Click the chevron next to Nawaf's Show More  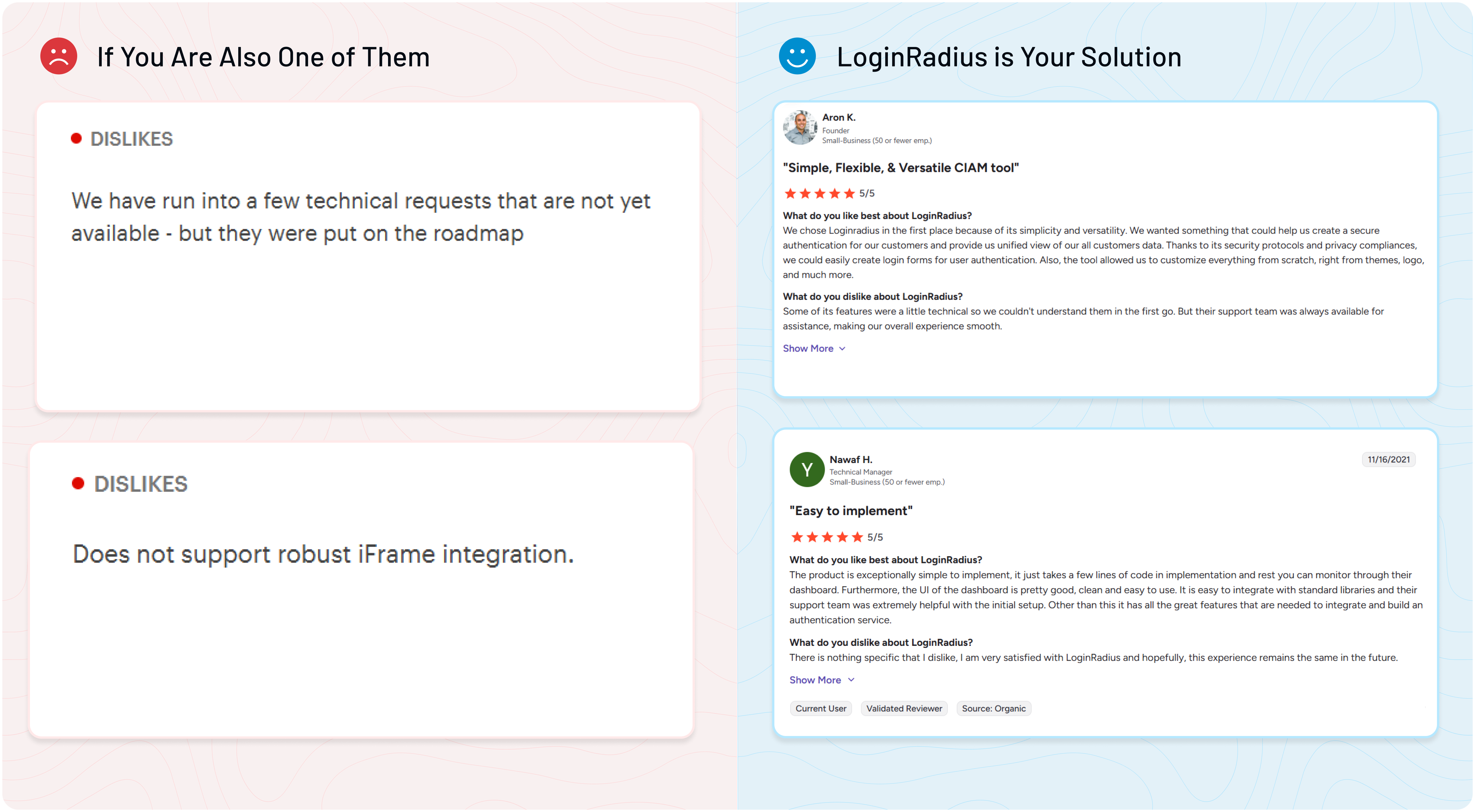pos(852,680)
